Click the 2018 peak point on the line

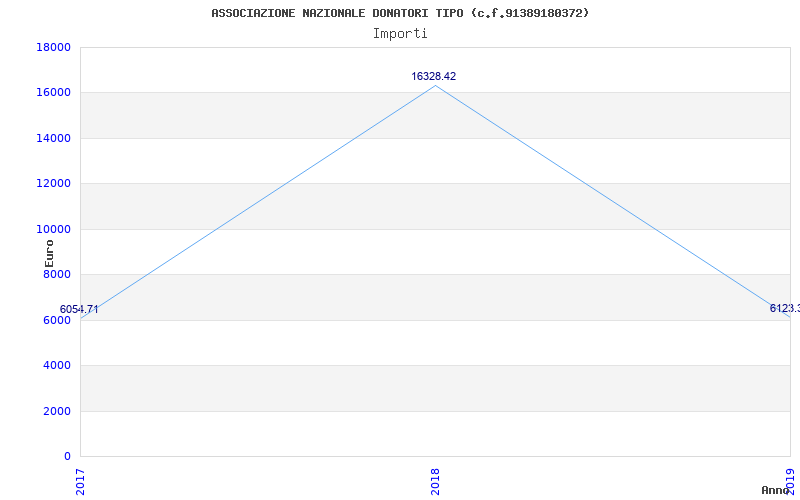[x=435, y=85]
